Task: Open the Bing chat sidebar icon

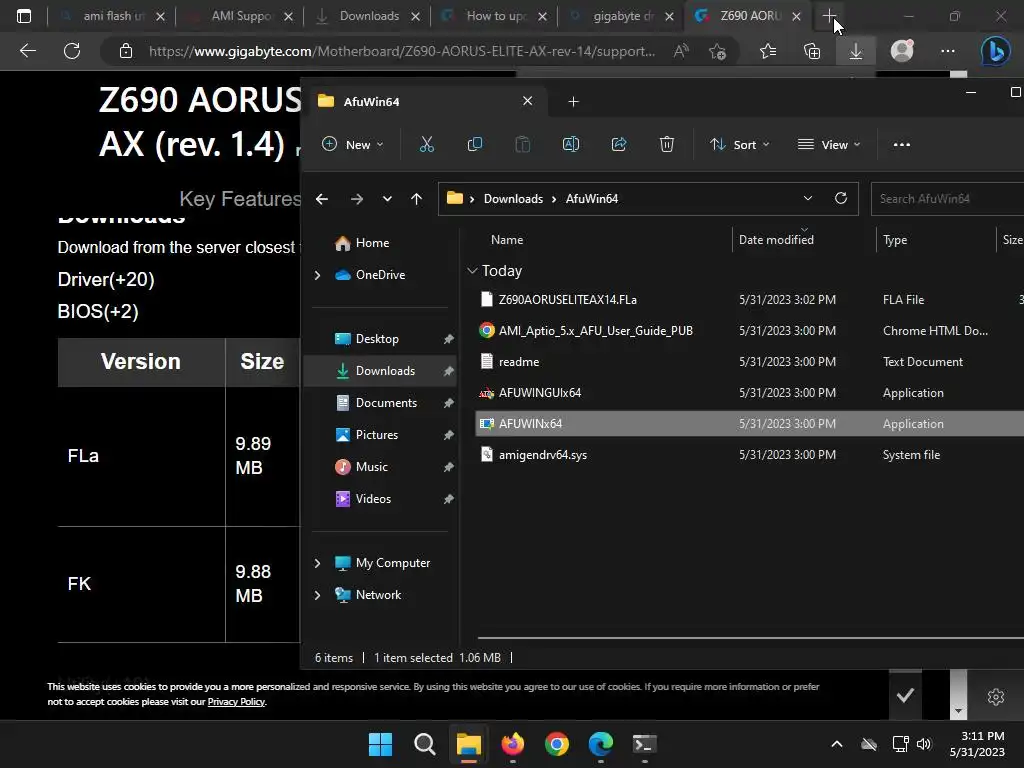Action: 995,51
